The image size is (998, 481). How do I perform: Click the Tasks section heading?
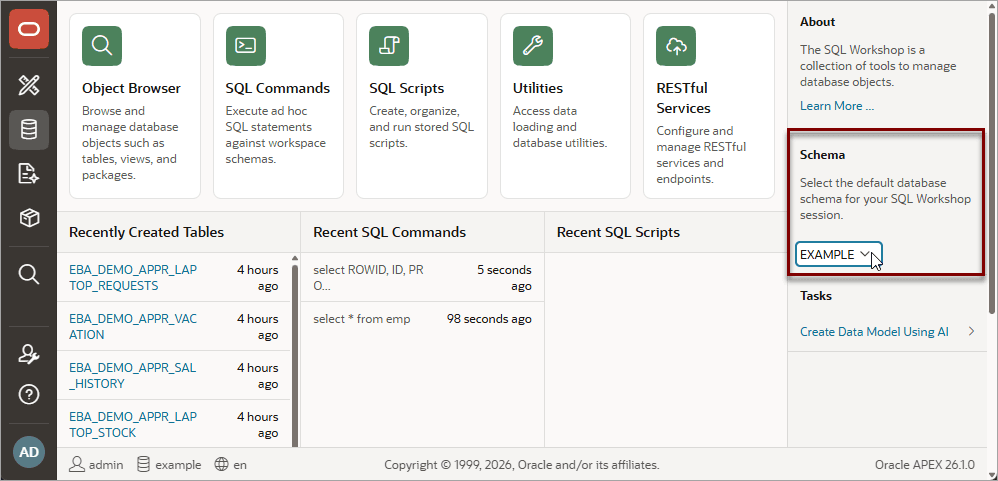pos(816,296)
